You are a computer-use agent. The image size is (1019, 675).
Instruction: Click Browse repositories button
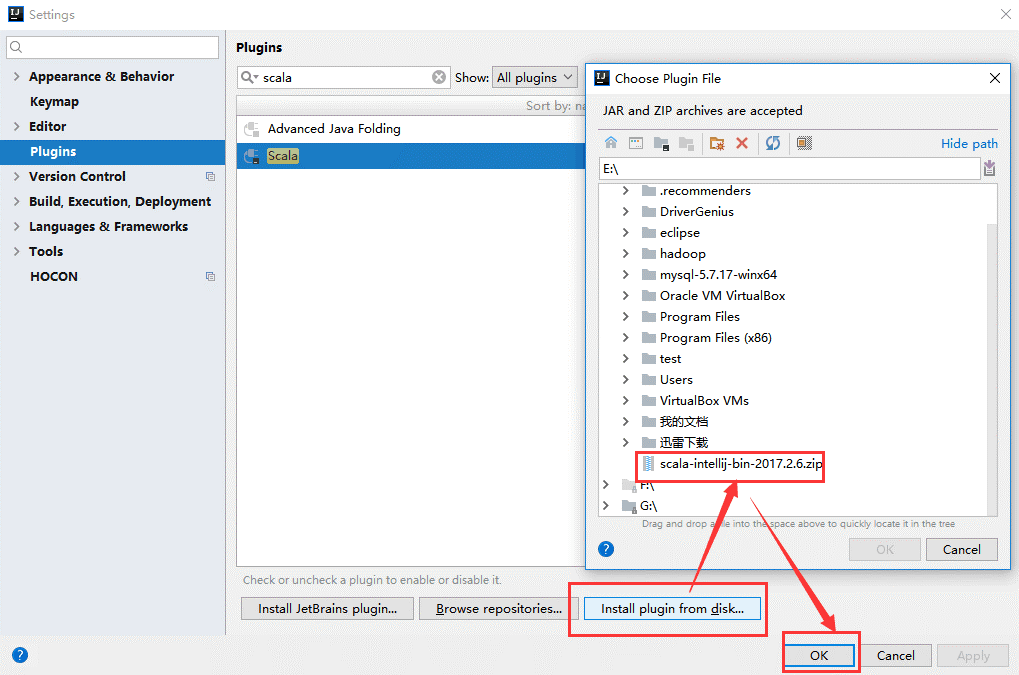tap(498, 609)
